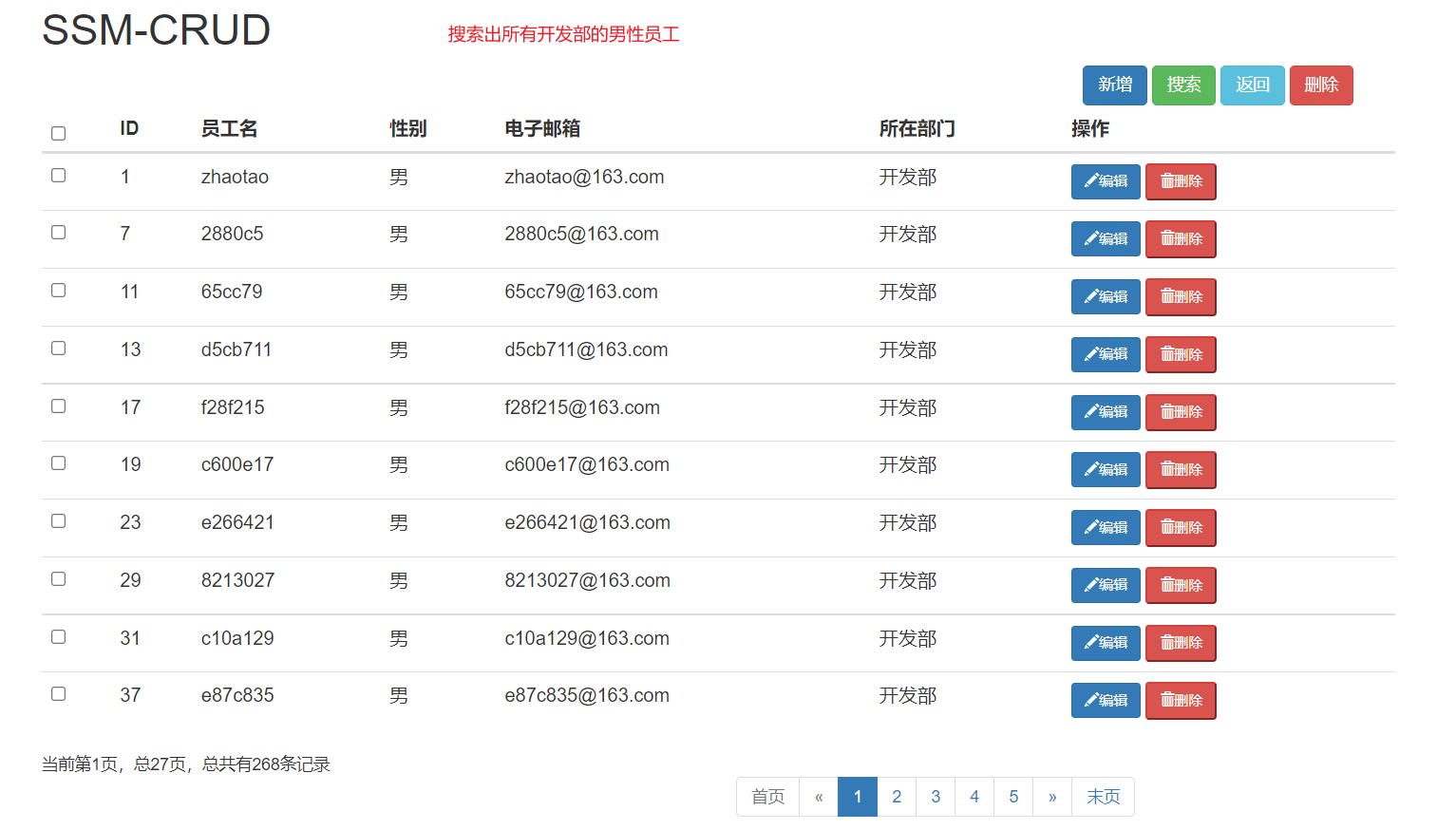
Task: Delete employee c10a129 with trash button
Action: click(x=1181, y=643)
